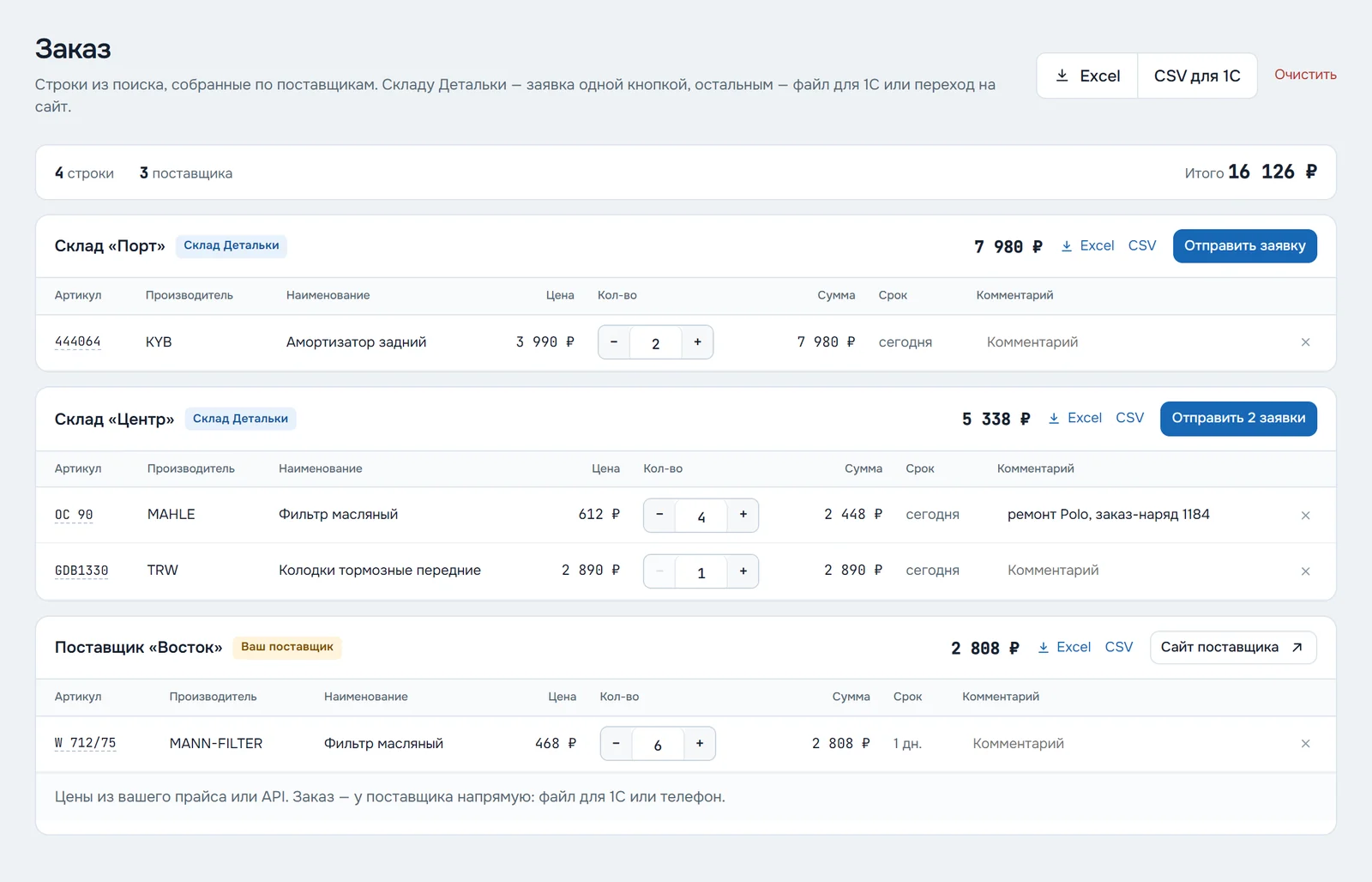
Task: Open article 444064
Action: [x=78, y=341]
